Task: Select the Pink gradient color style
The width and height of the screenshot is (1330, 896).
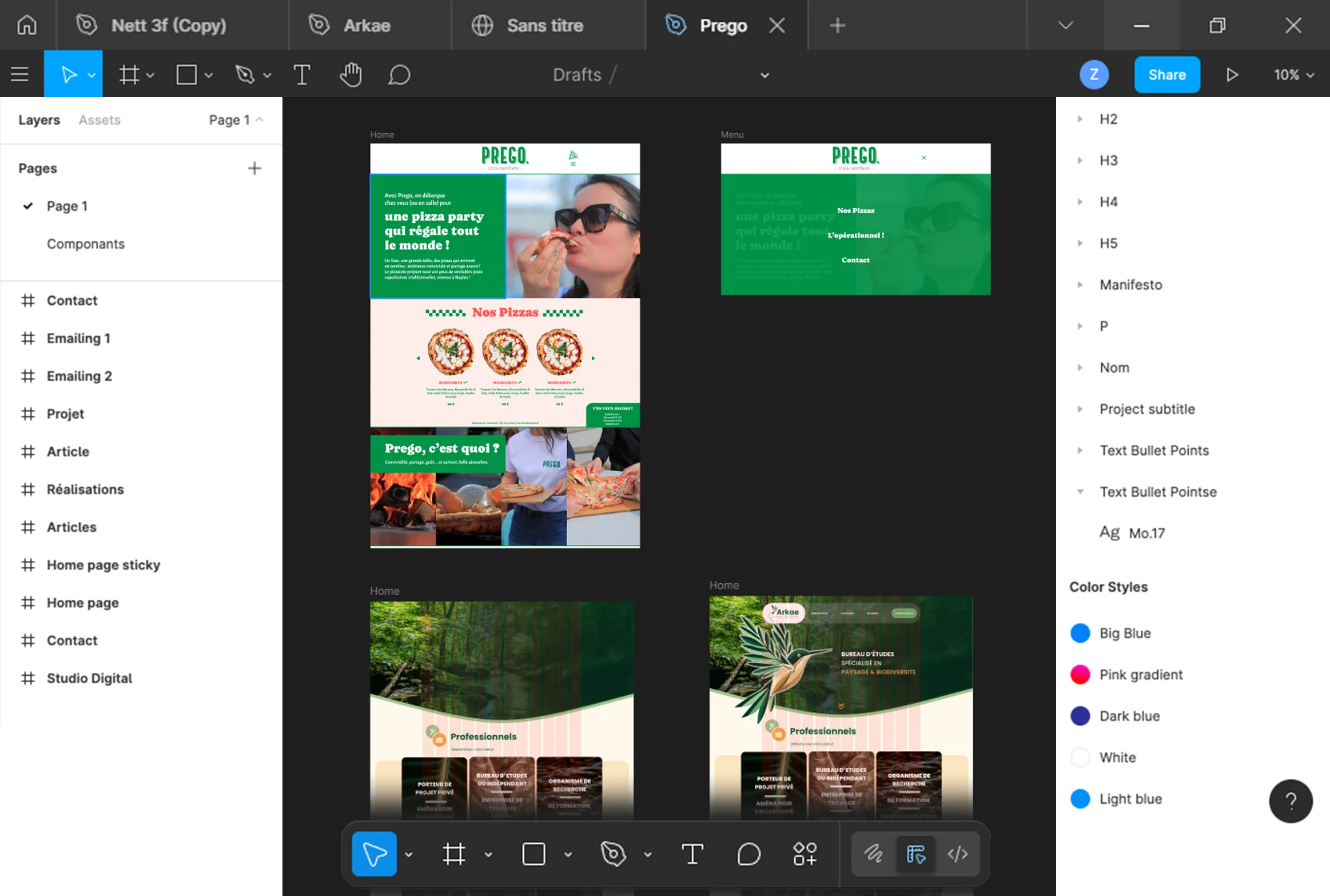Action: pos(1141,675)
